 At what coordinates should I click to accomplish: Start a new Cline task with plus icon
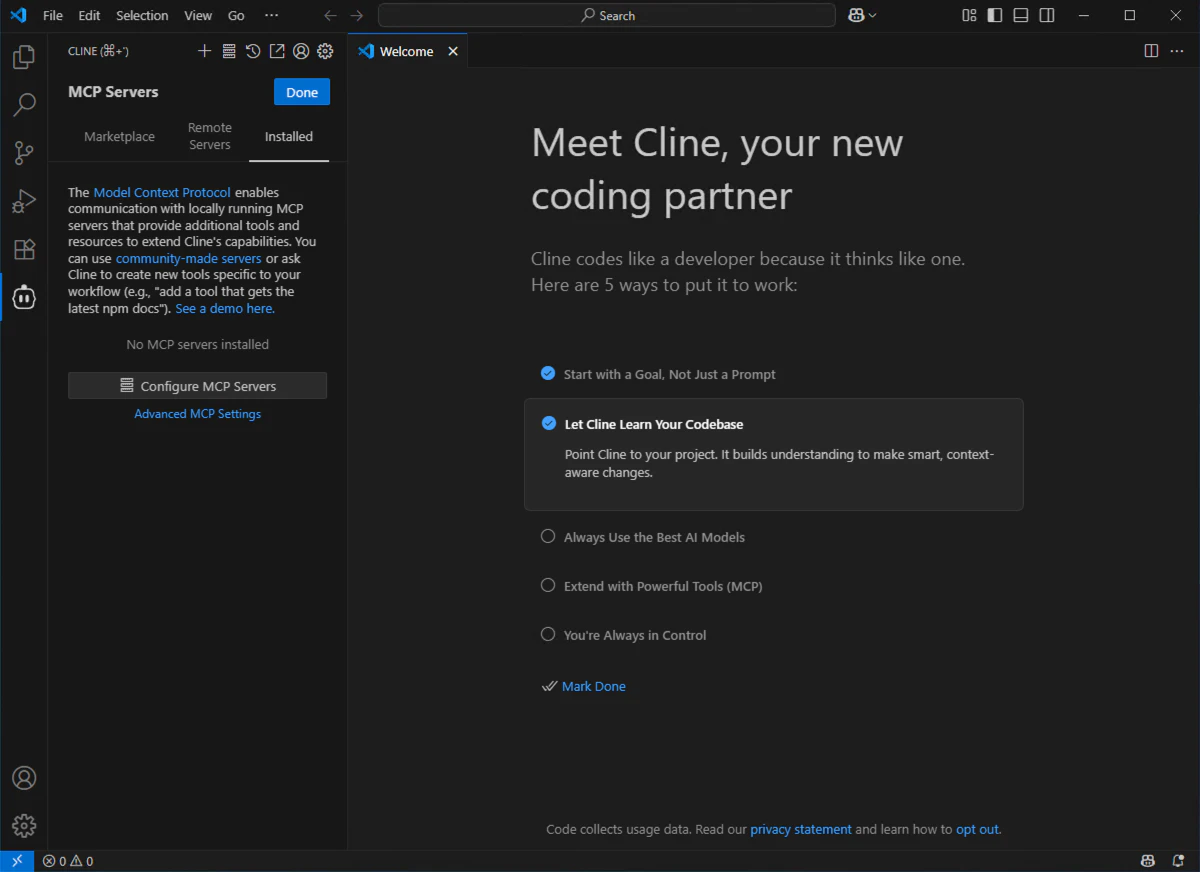pyautogui.click(x=205, y=51)
